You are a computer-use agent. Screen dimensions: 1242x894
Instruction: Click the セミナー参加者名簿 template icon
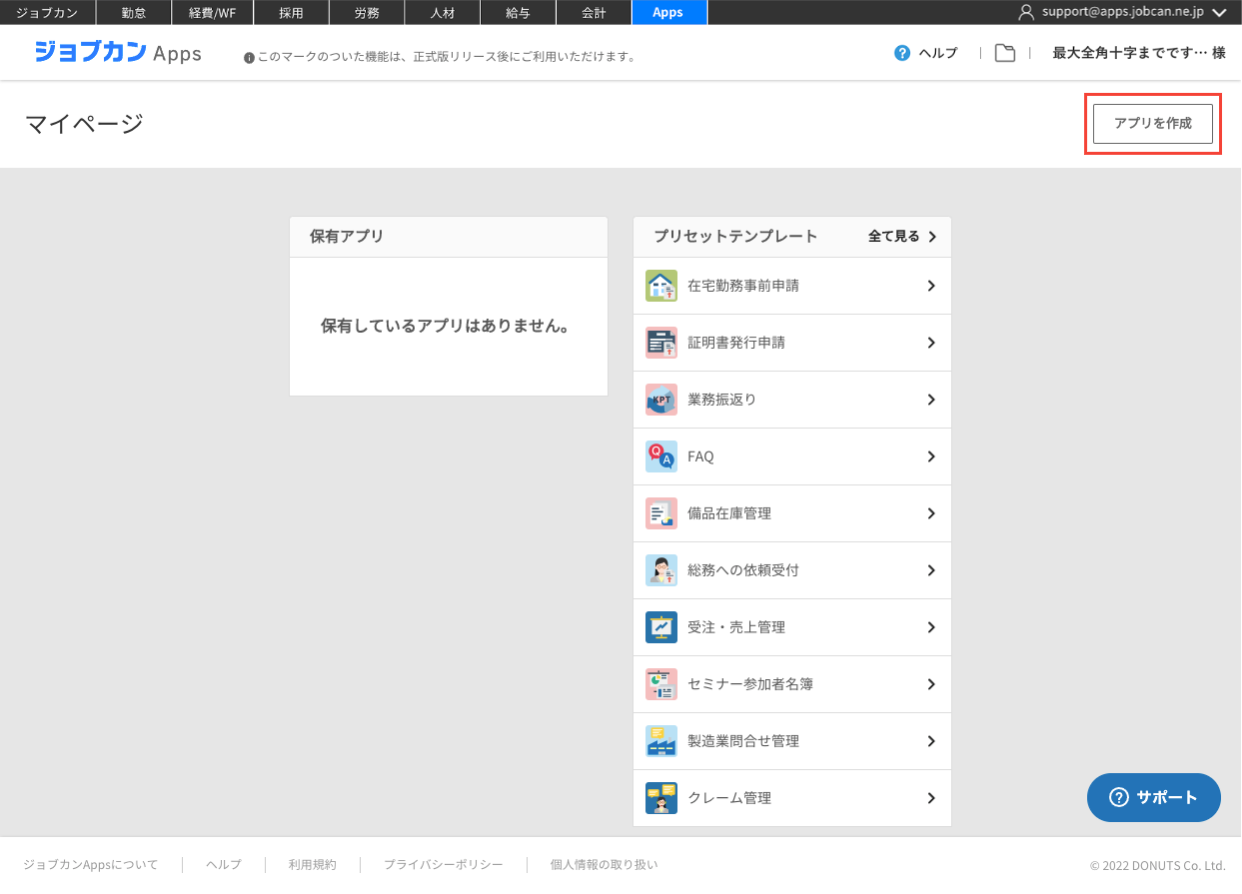661,685
